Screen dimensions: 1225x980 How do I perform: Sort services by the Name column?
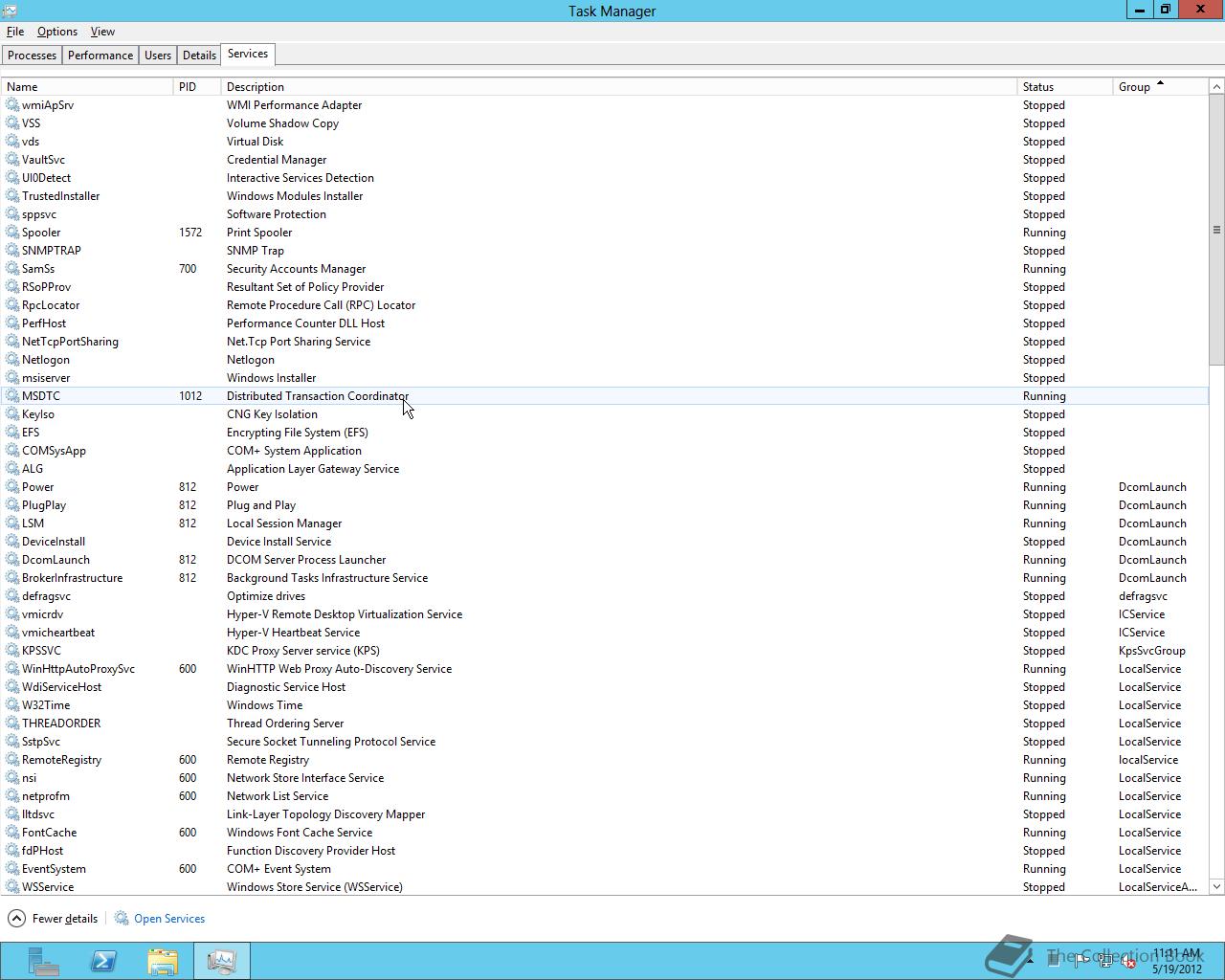tap(87, 87)
